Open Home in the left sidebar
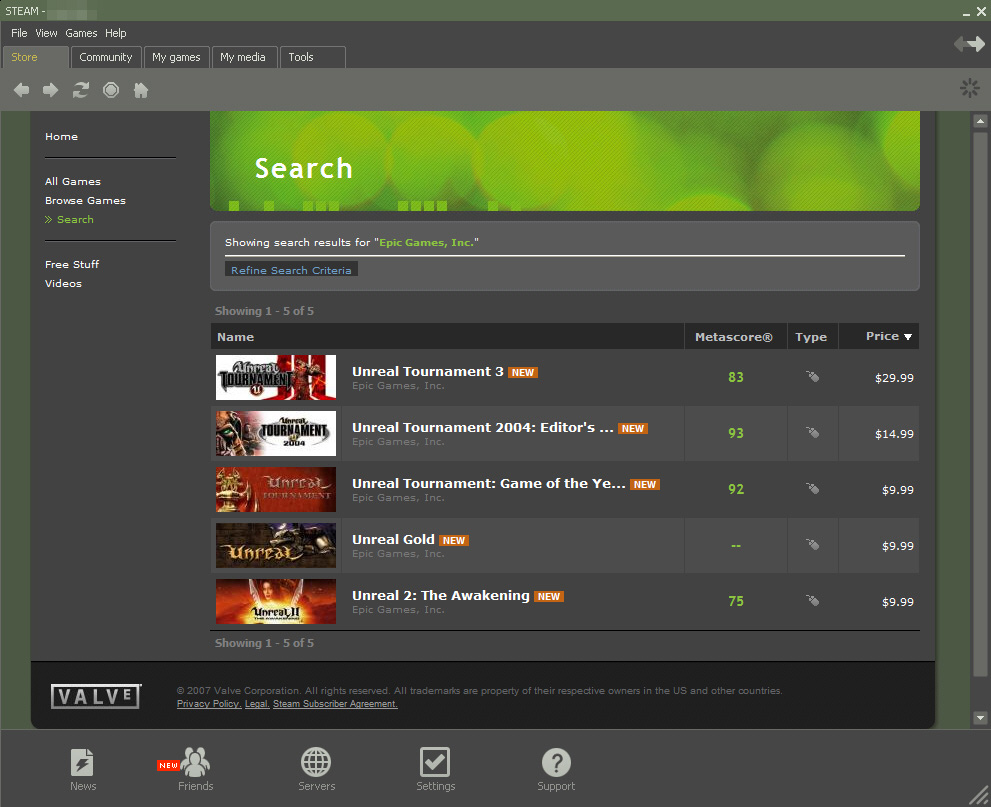 tap(61, 137)
